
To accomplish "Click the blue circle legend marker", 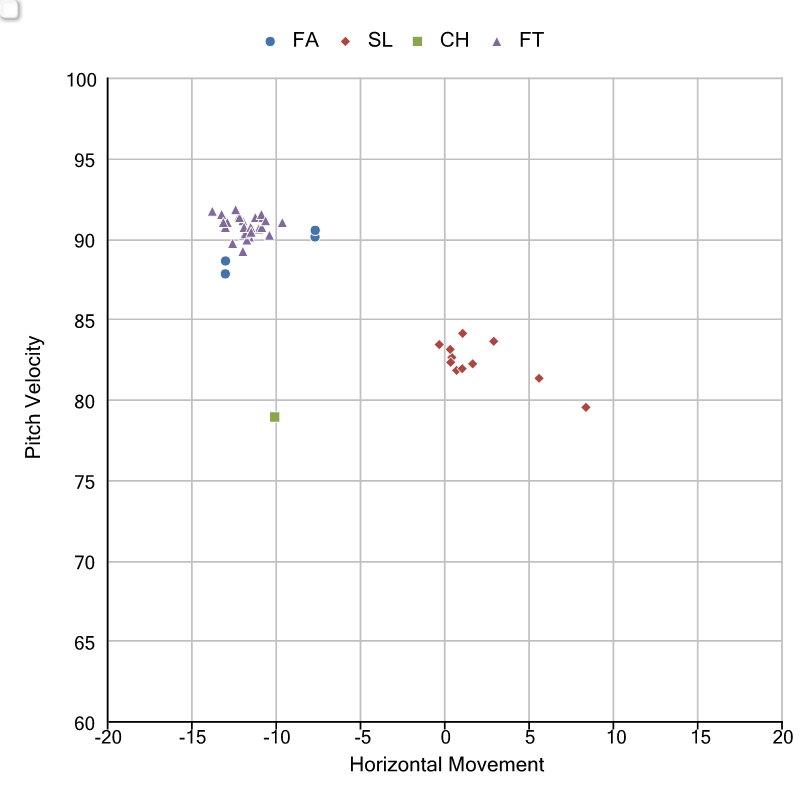I will [270, 41].
